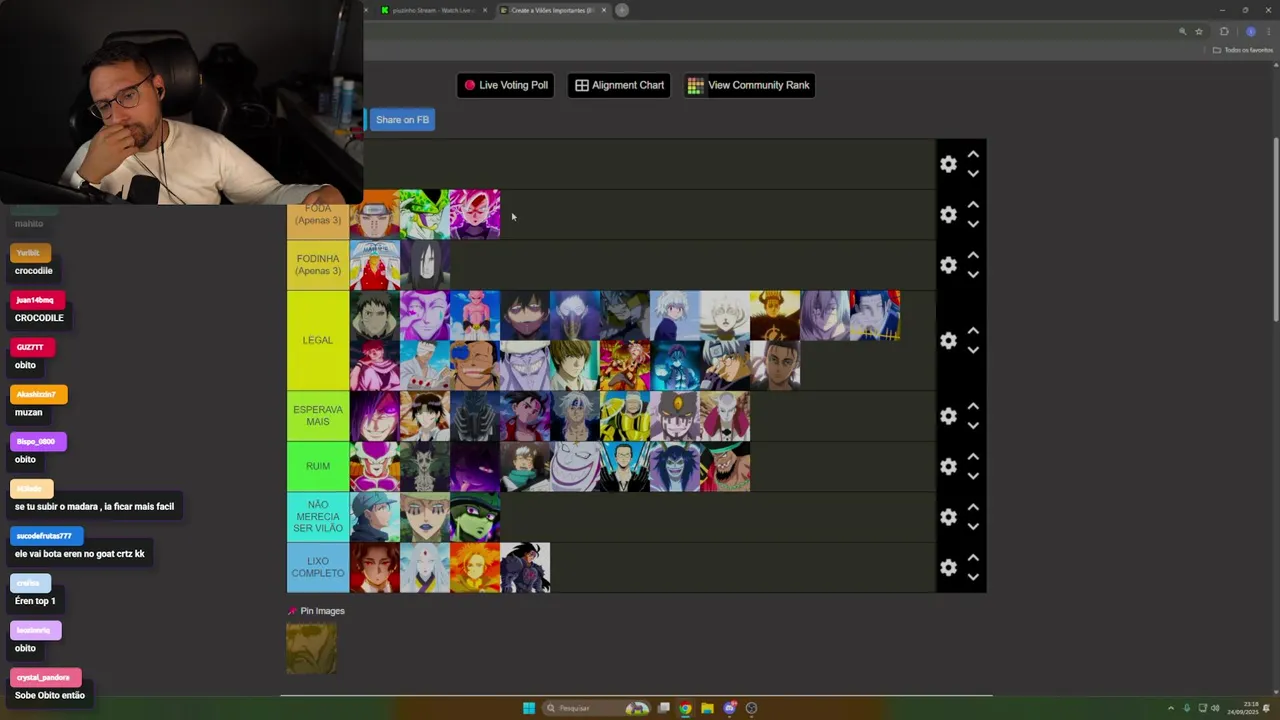Move the FODA tier row down

(x=973, y=224)
